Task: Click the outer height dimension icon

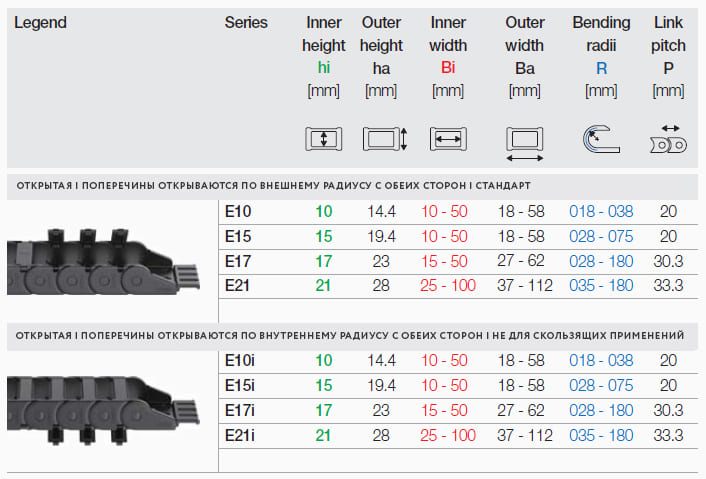Action: (385, 139)
